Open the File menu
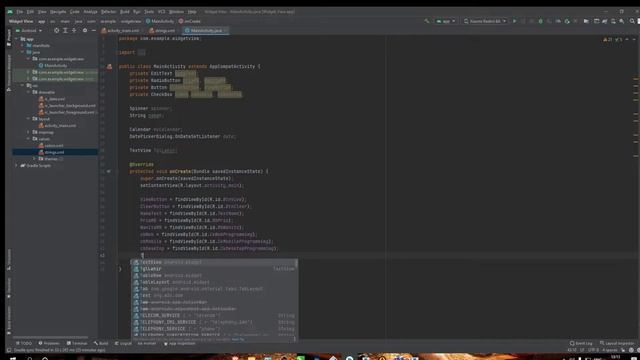Screen dimensions: 640x360 20,12
